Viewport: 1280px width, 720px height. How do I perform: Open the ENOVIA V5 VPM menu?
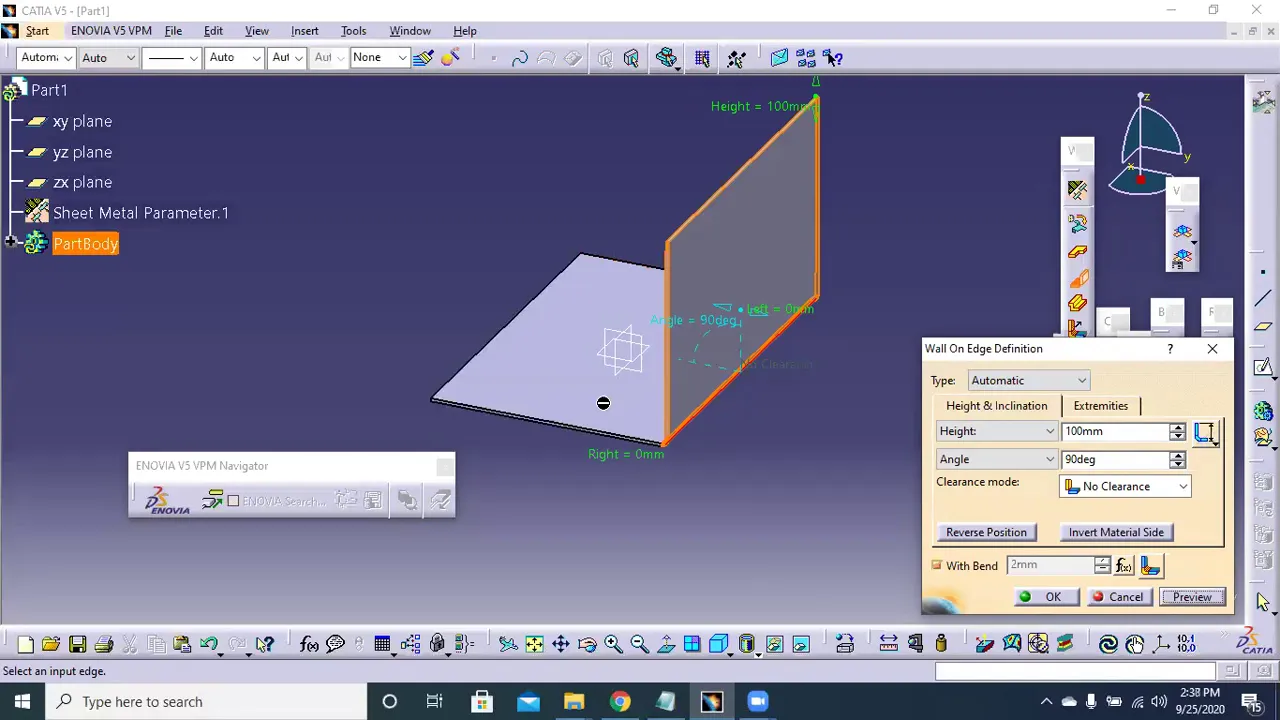pyautogui.click(x=111, y=31)
